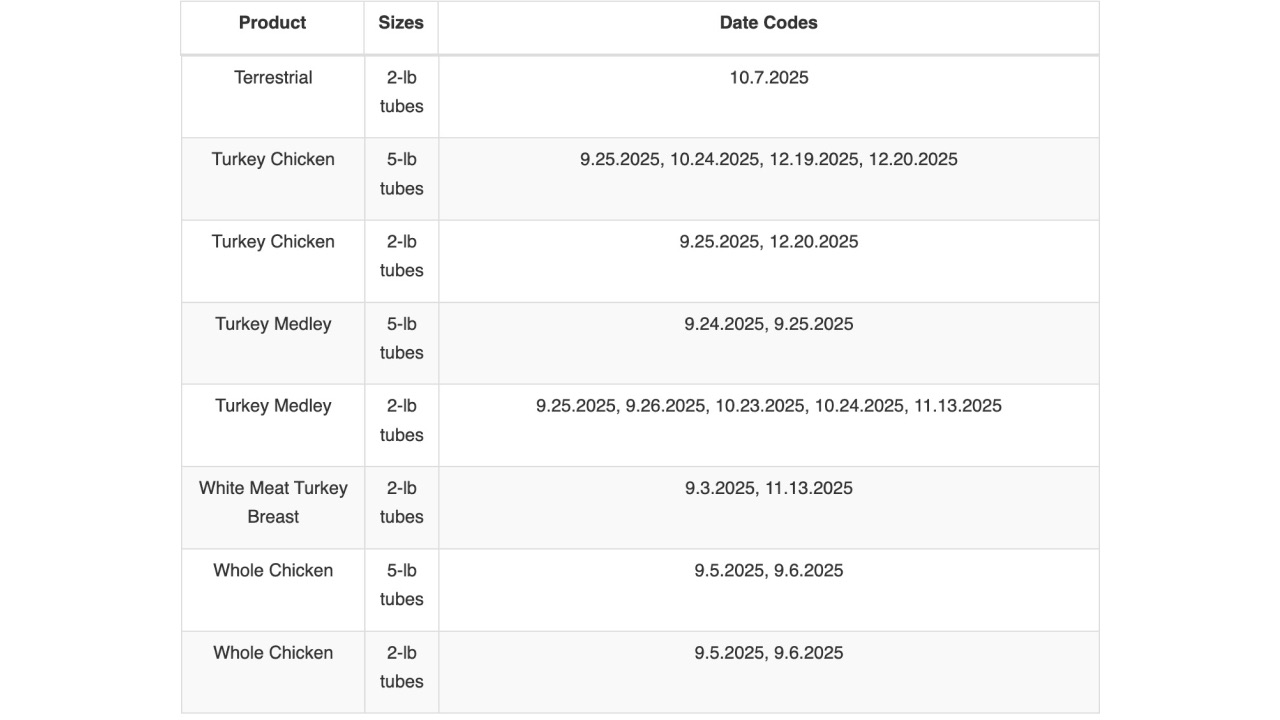Select Whole Chicken 5-lb tubes product name
Image resolution: width=1280 pixels, height=720 pixels.
(x=273, y=571)
